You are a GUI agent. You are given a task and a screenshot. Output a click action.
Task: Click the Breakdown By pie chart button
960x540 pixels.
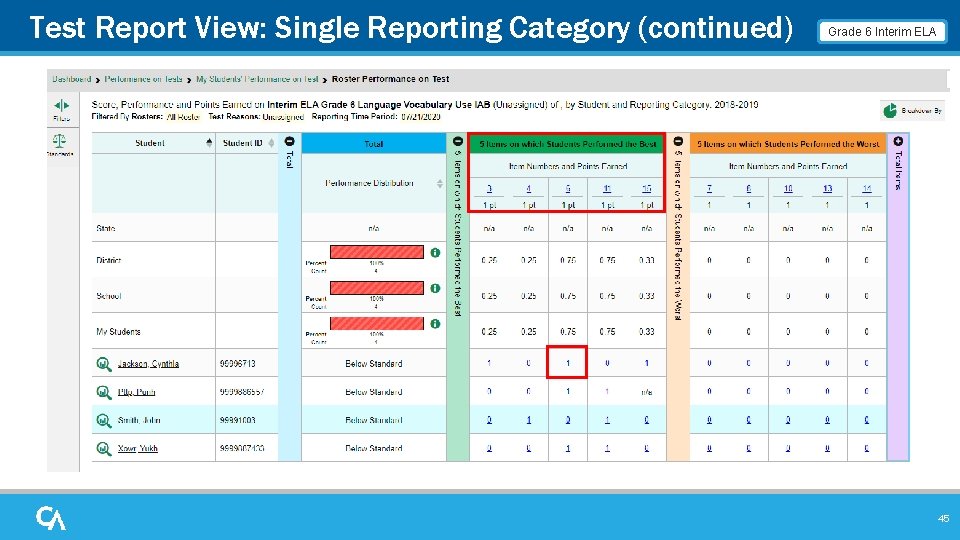tap(912, 110)
